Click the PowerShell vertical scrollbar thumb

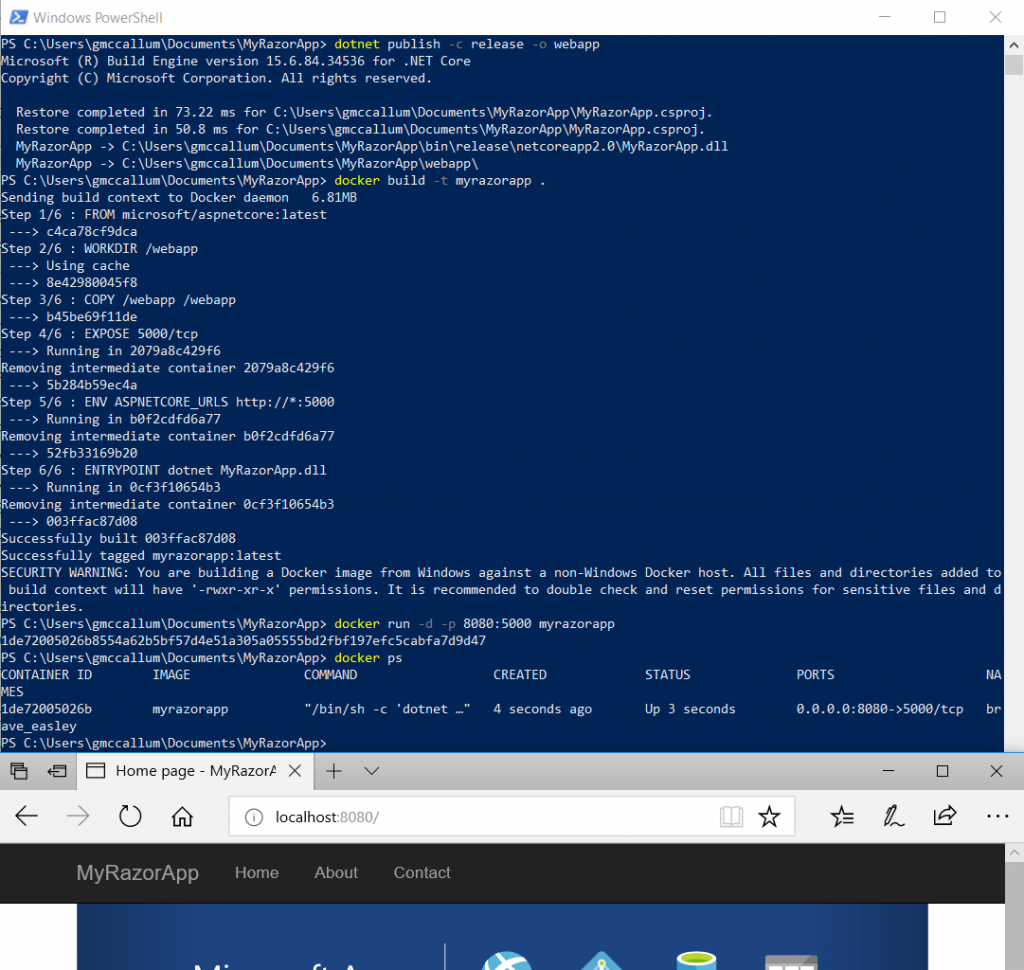click(x=1014, y=65)
